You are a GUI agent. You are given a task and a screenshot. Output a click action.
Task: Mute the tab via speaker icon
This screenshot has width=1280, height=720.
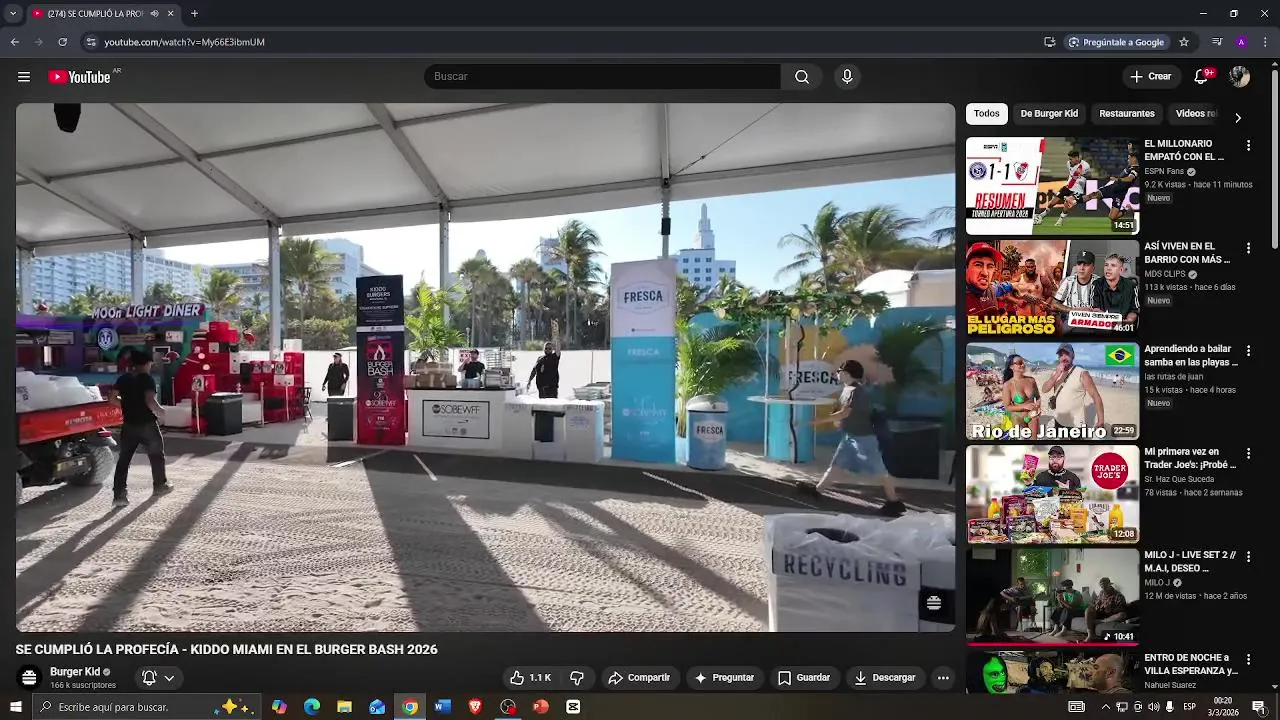click(154, 14)
